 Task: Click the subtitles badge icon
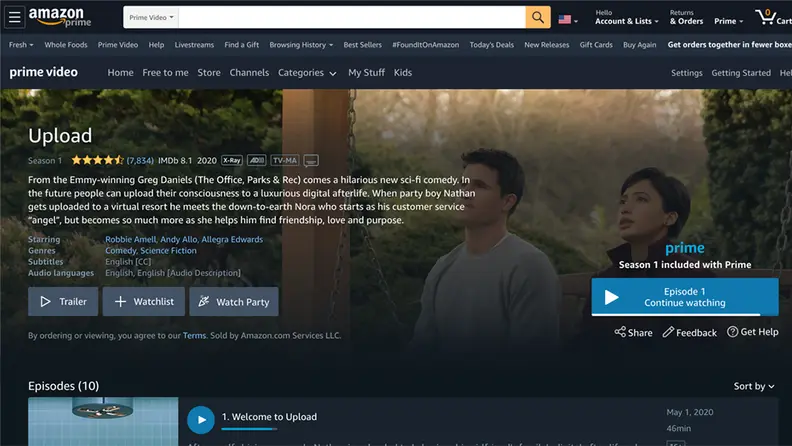311,161
